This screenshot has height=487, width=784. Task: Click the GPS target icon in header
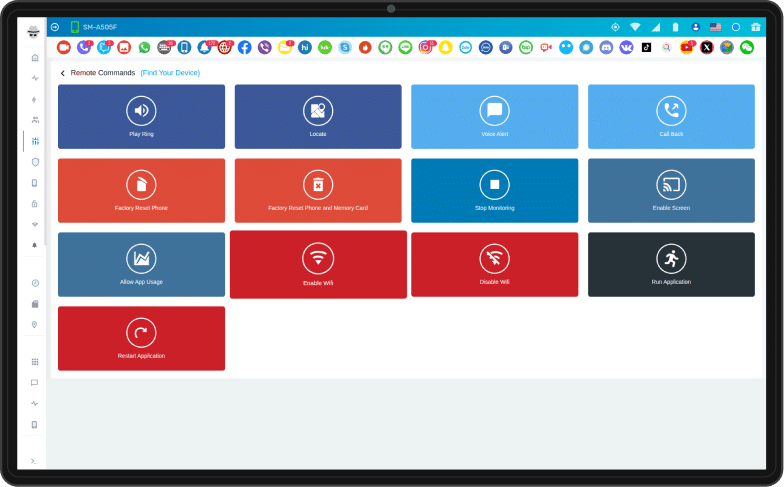pos(615,27)
